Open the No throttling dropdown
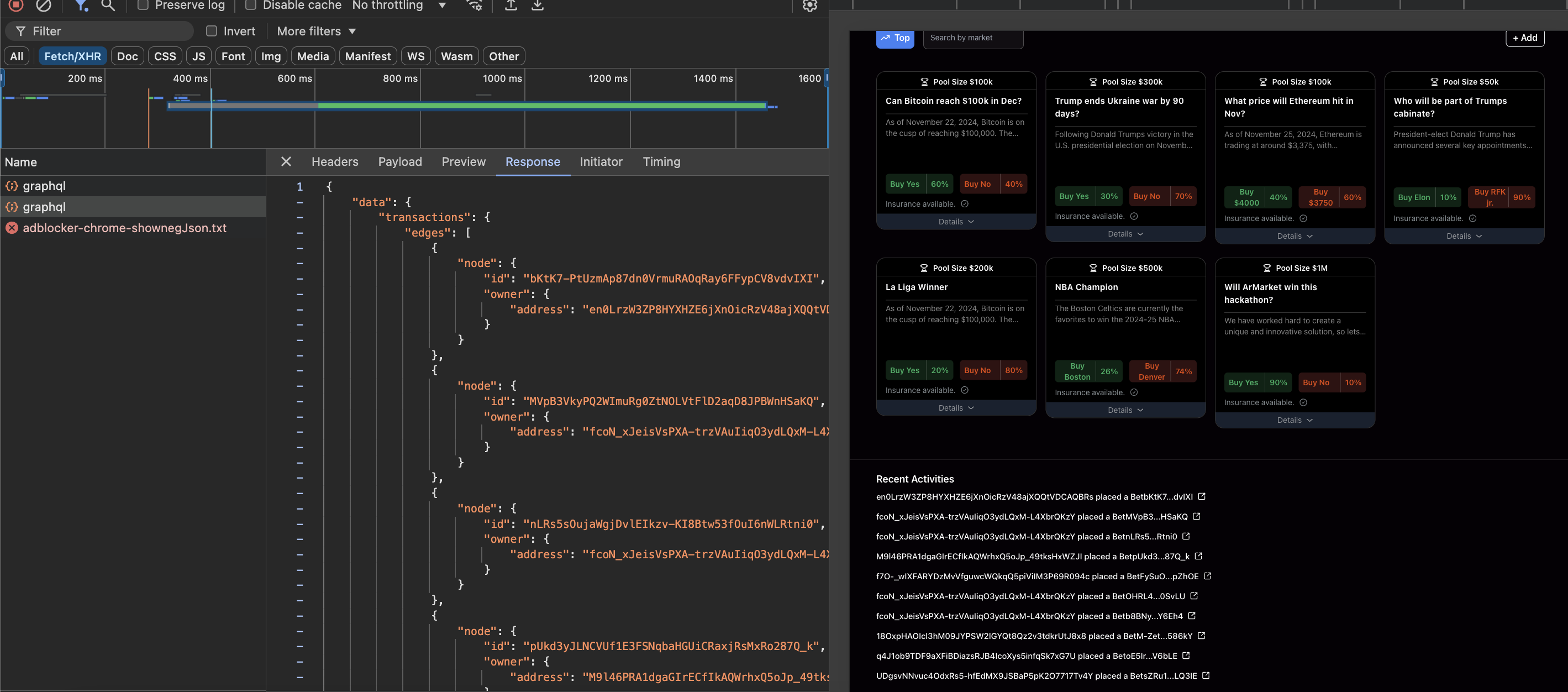The height and width of the screenshot is (692, 1568). tap(399, 6)
